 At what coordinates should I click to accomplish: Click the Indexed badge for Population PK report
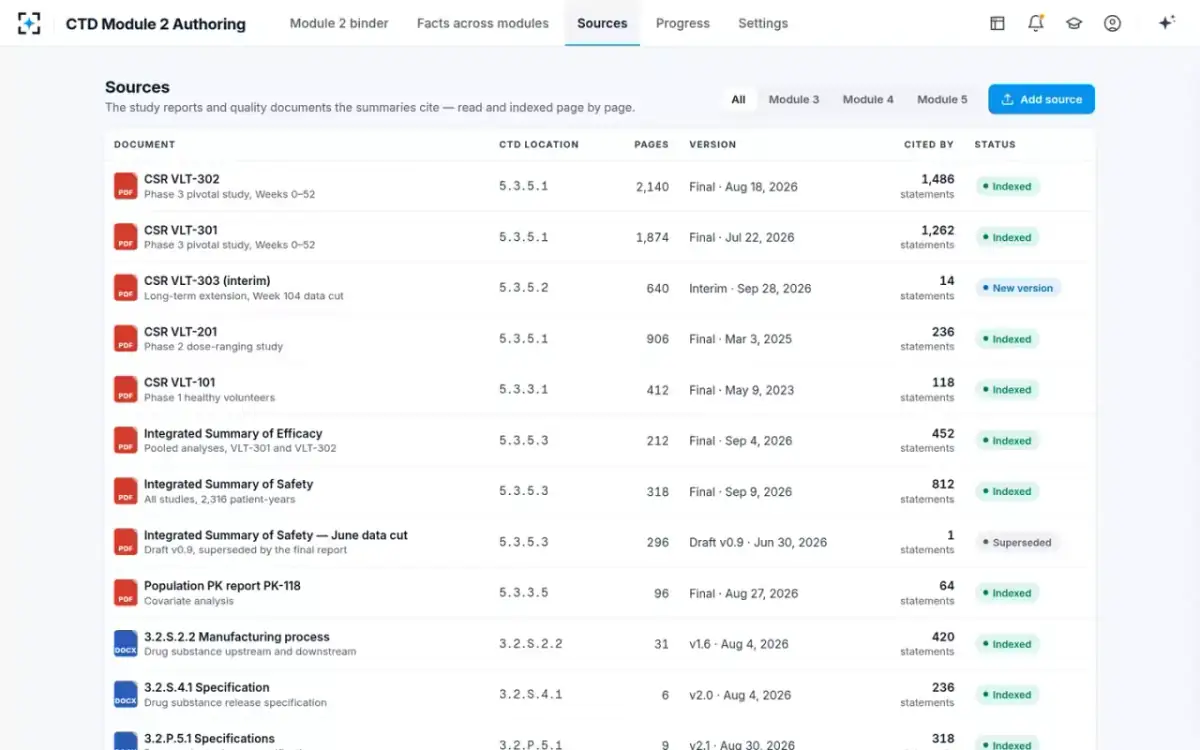[1007, 593]
